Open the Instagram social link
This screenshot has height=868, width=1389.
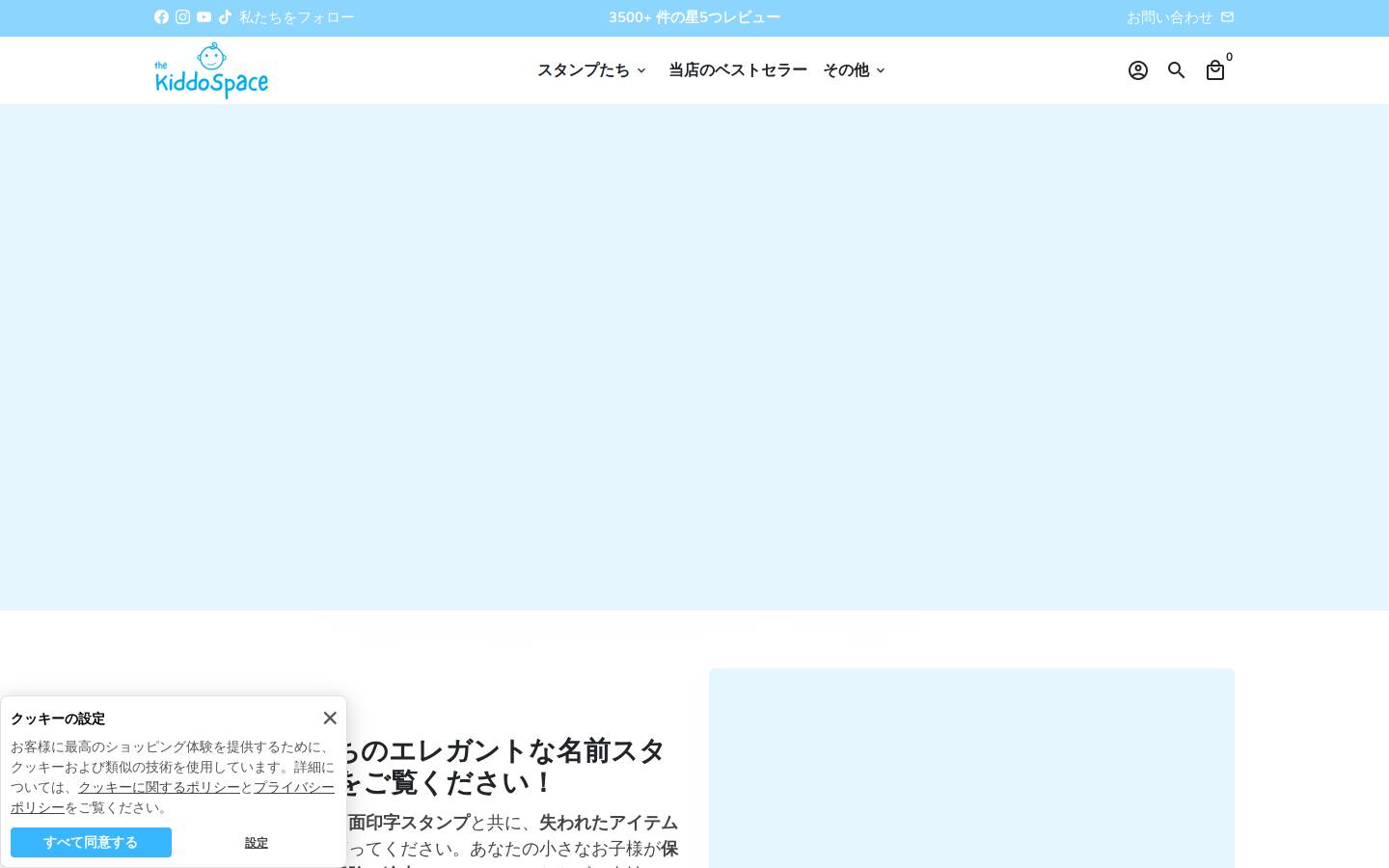(182, 17)
